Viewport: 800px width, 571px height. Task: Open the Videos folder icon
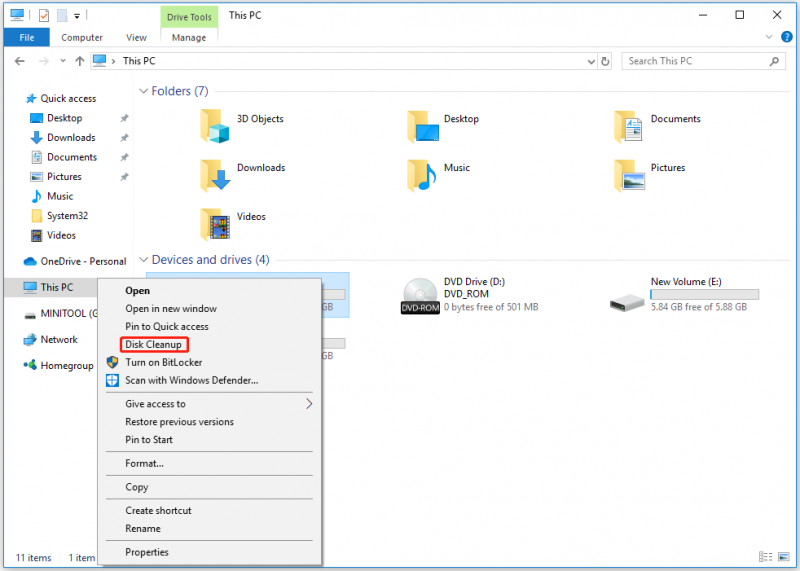tap(215, 224)
